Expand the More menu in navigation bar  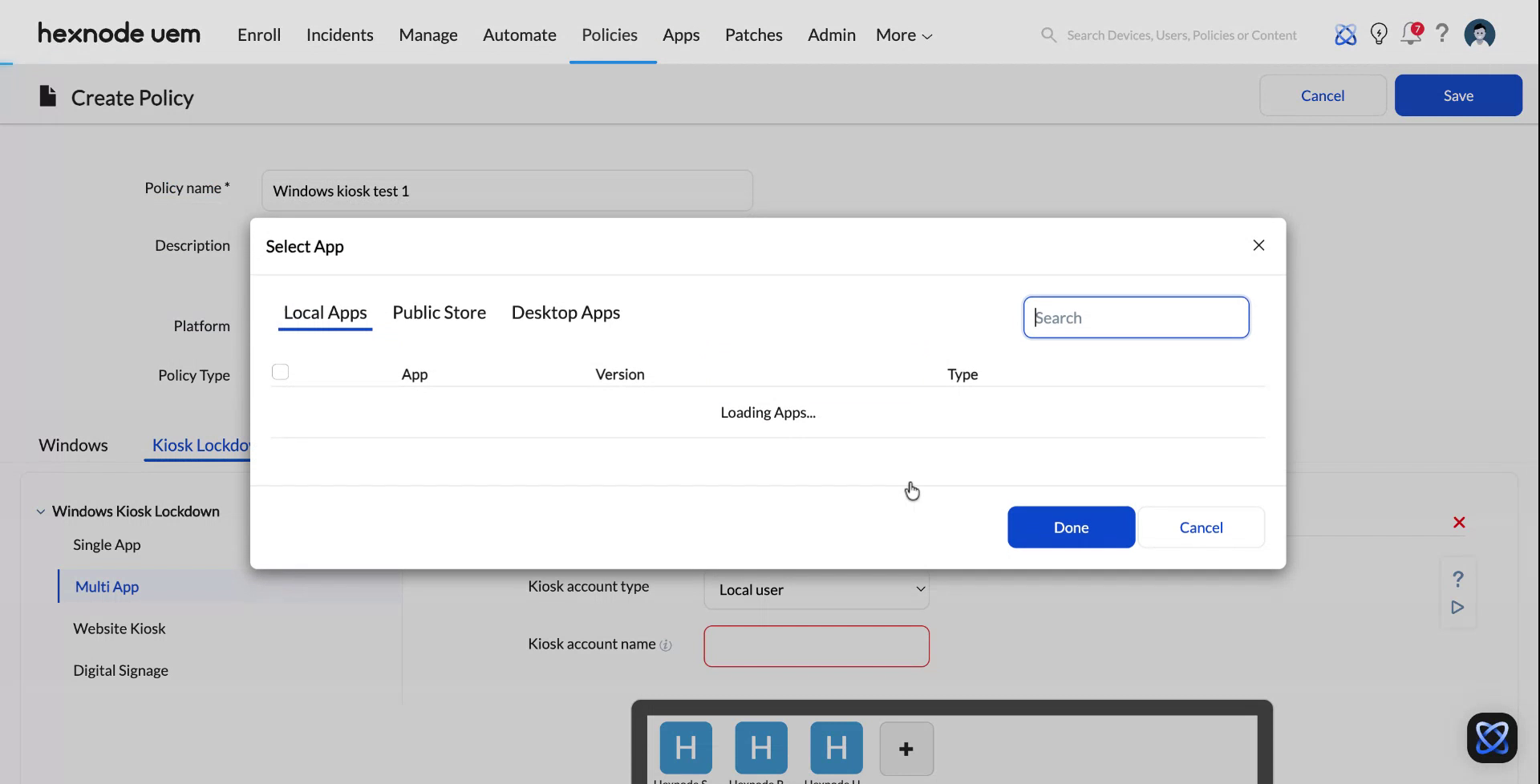tap(902, 34)
